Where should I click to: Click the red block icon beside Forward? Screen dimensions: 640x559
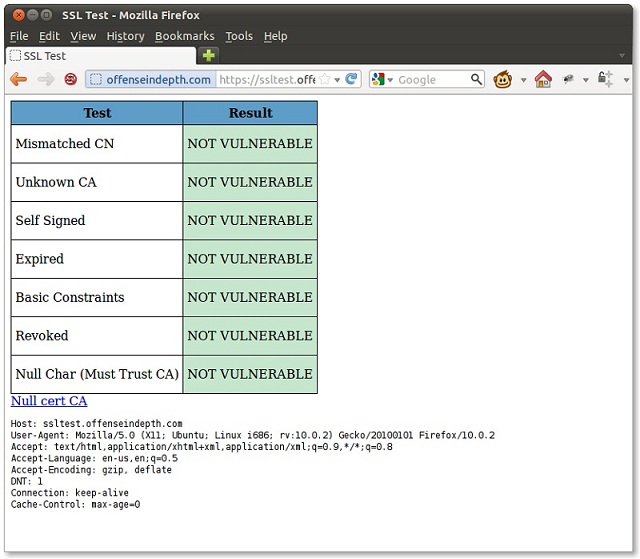(x=71, y=79)
